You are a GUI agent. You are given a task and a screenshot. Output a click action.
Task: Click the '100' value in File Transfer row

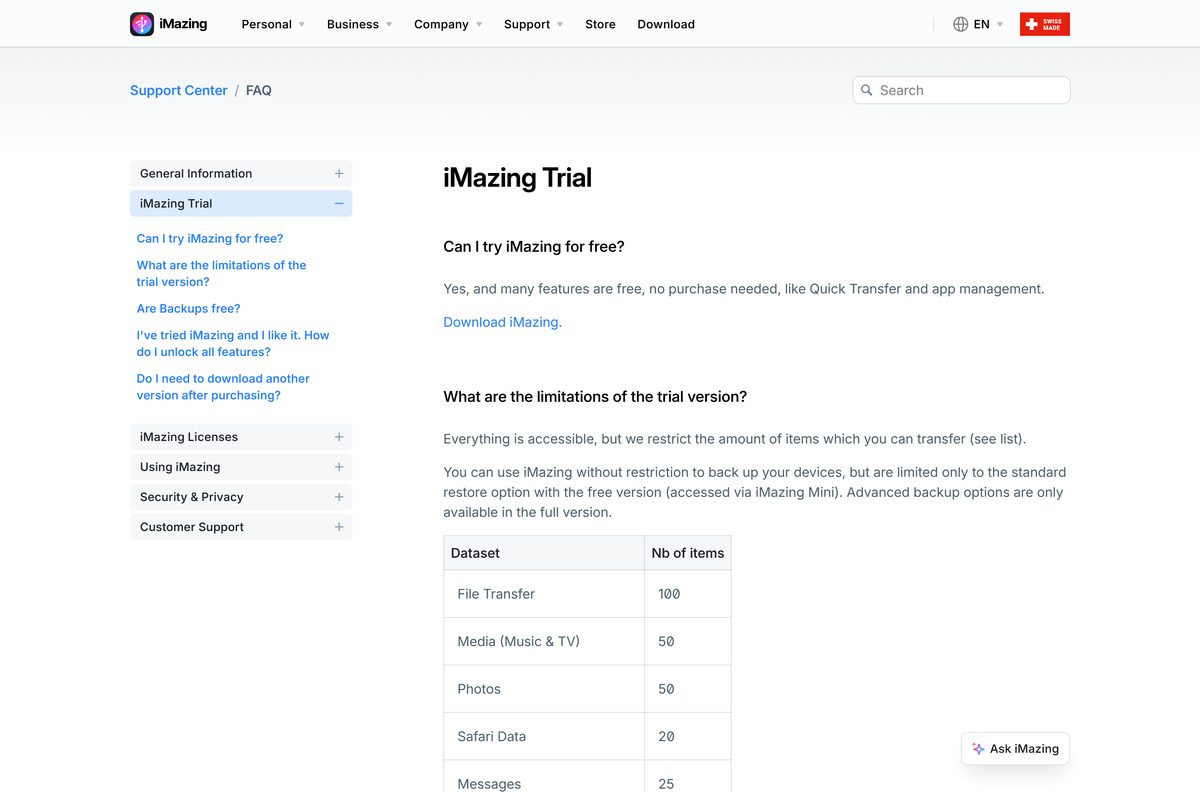coord(669,594)
